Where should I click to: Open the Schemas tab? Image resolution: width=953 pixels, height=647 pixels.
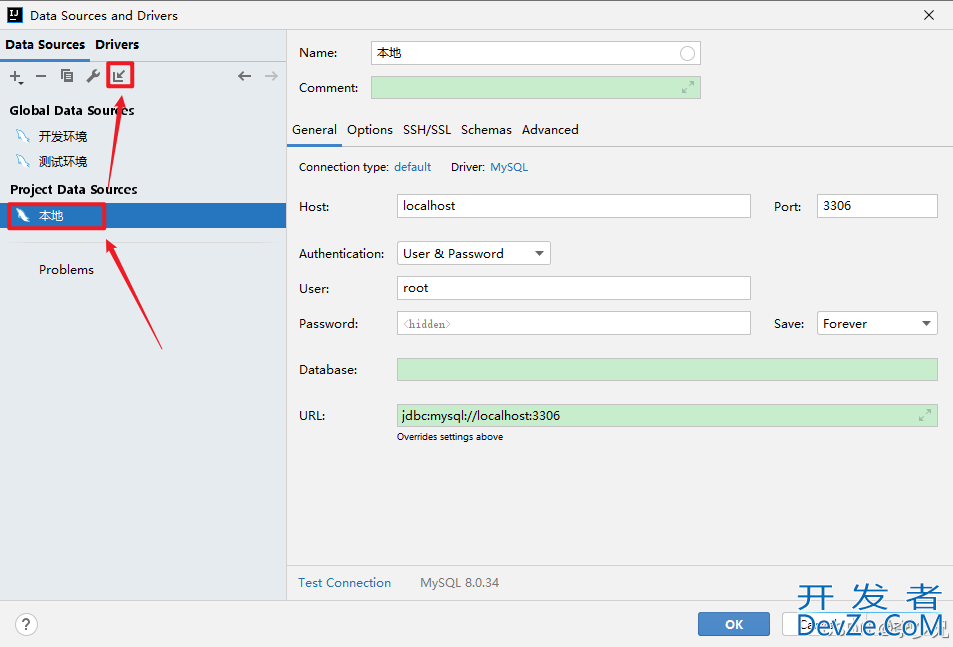[x=486, y=130]
